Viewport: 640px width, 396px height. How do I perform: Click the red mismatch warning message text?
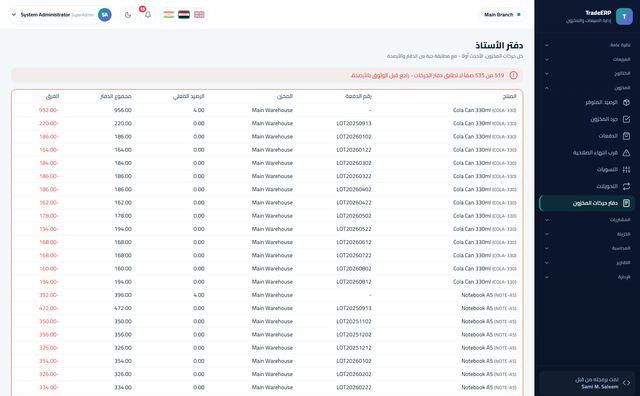[427, 76]
